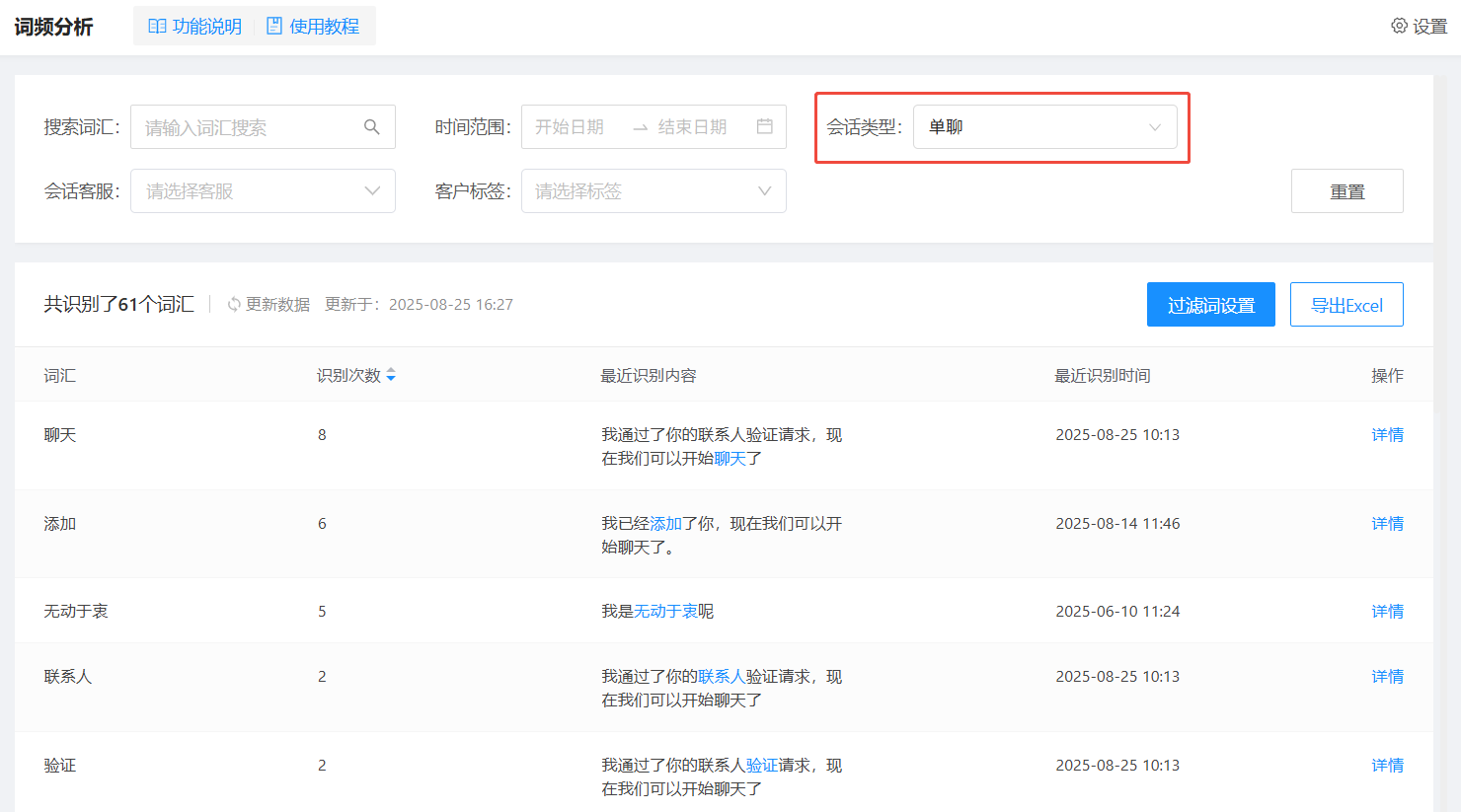Click the 过滤词设置 button

point(1210,305)
